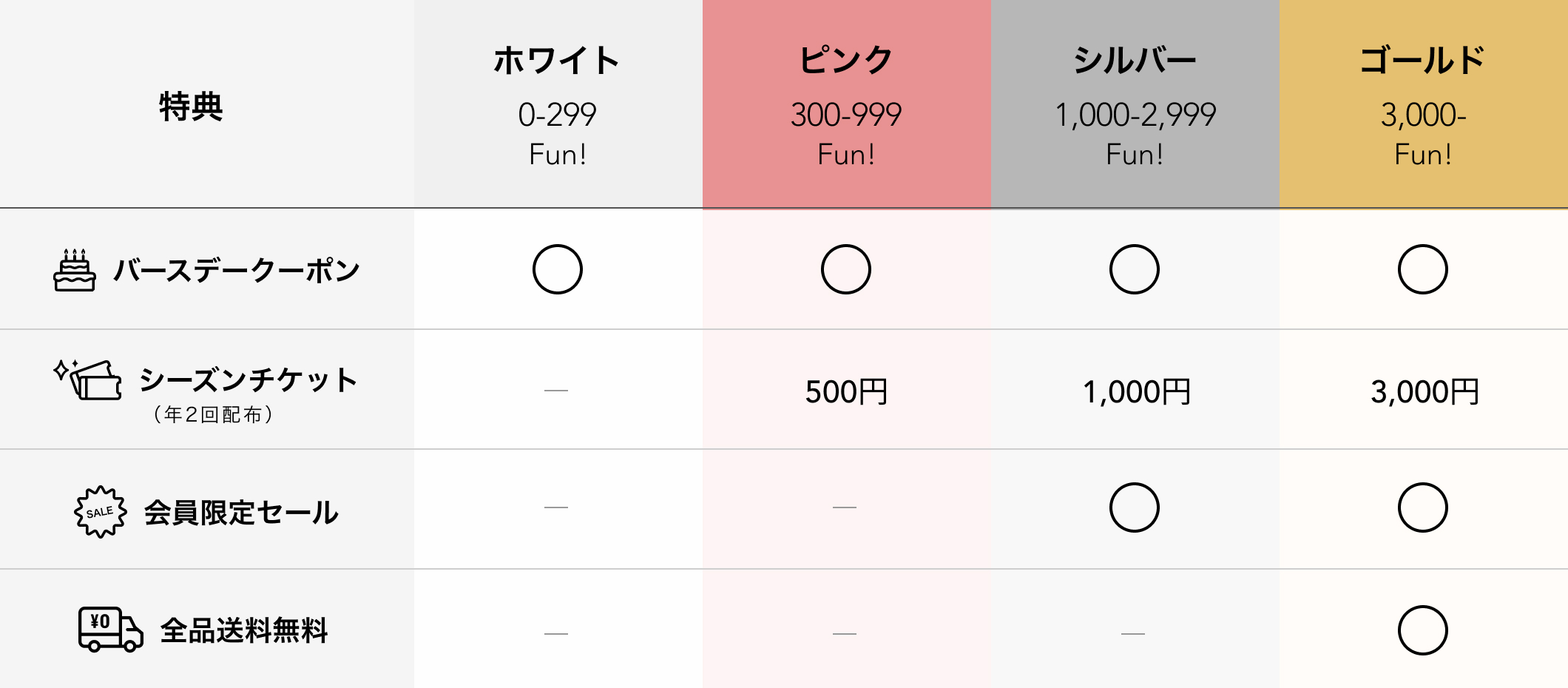Click birthday coupon circle under シルバー
This screenshot has height=688, width=1568.
pos(1134,269)
